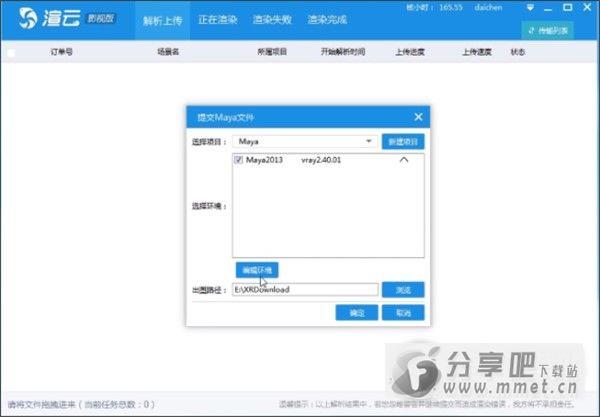The width and height of the screenshot is (600, 417).
Task: Minimize the 渲云 main window
Action: point(548,8)
